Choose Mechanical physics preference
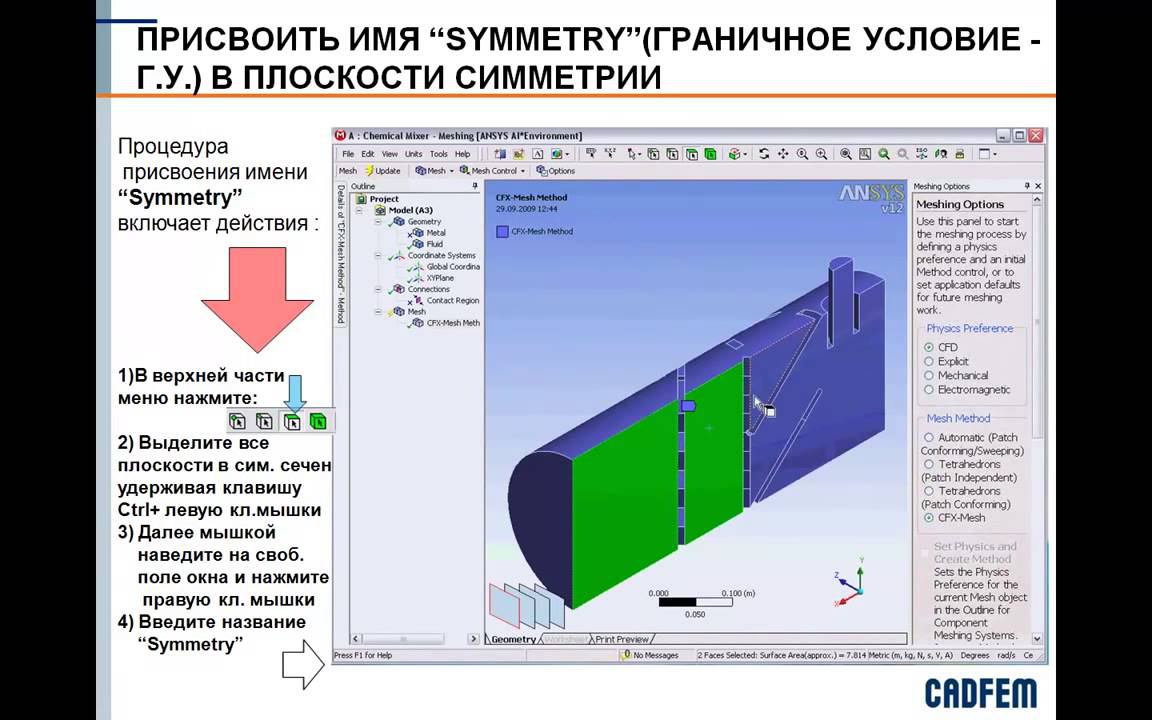This screenshot has width=1152, height=720. coord(929,375)
